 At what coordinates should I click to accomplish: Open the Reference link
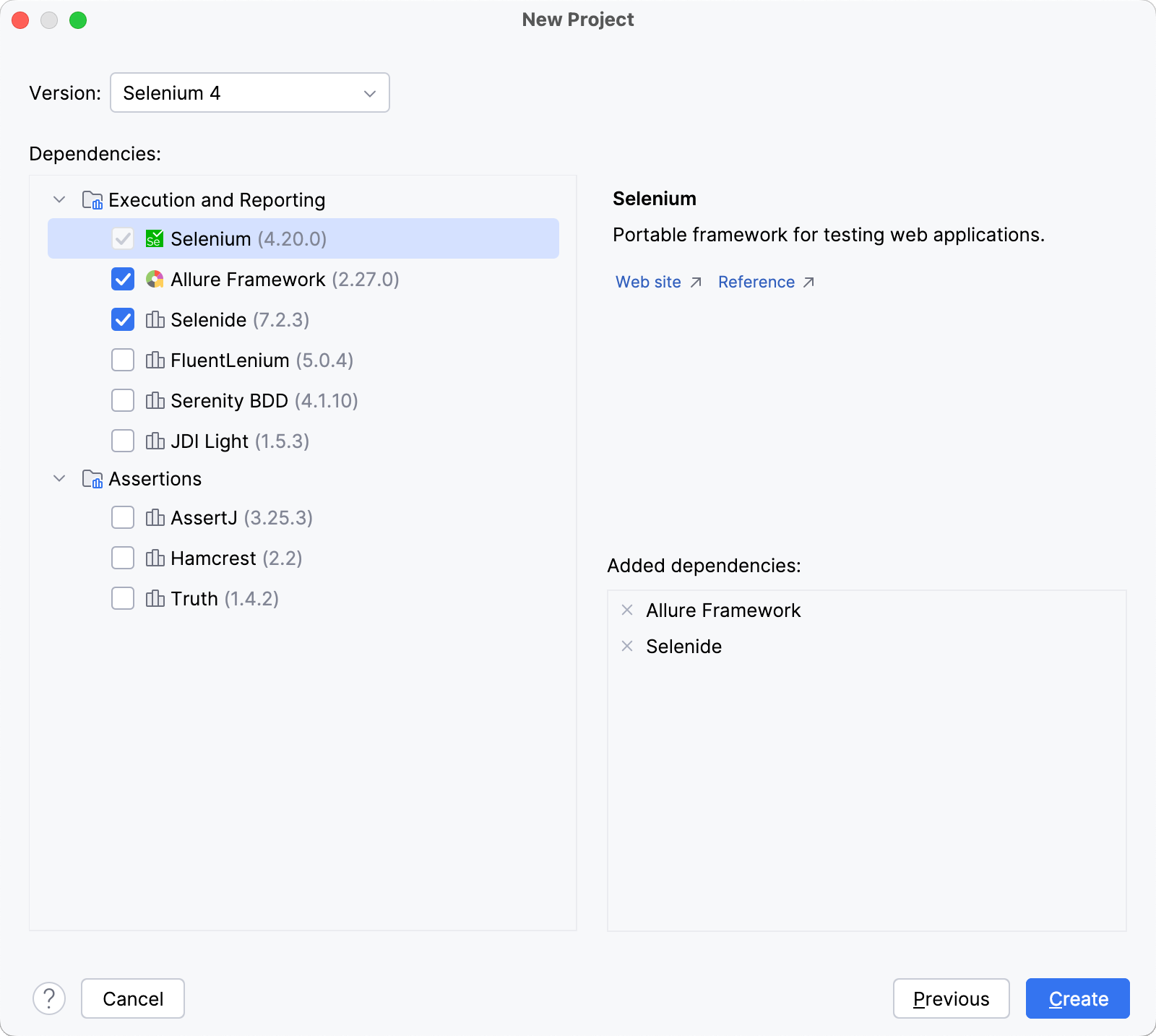(x=756, y=282)
